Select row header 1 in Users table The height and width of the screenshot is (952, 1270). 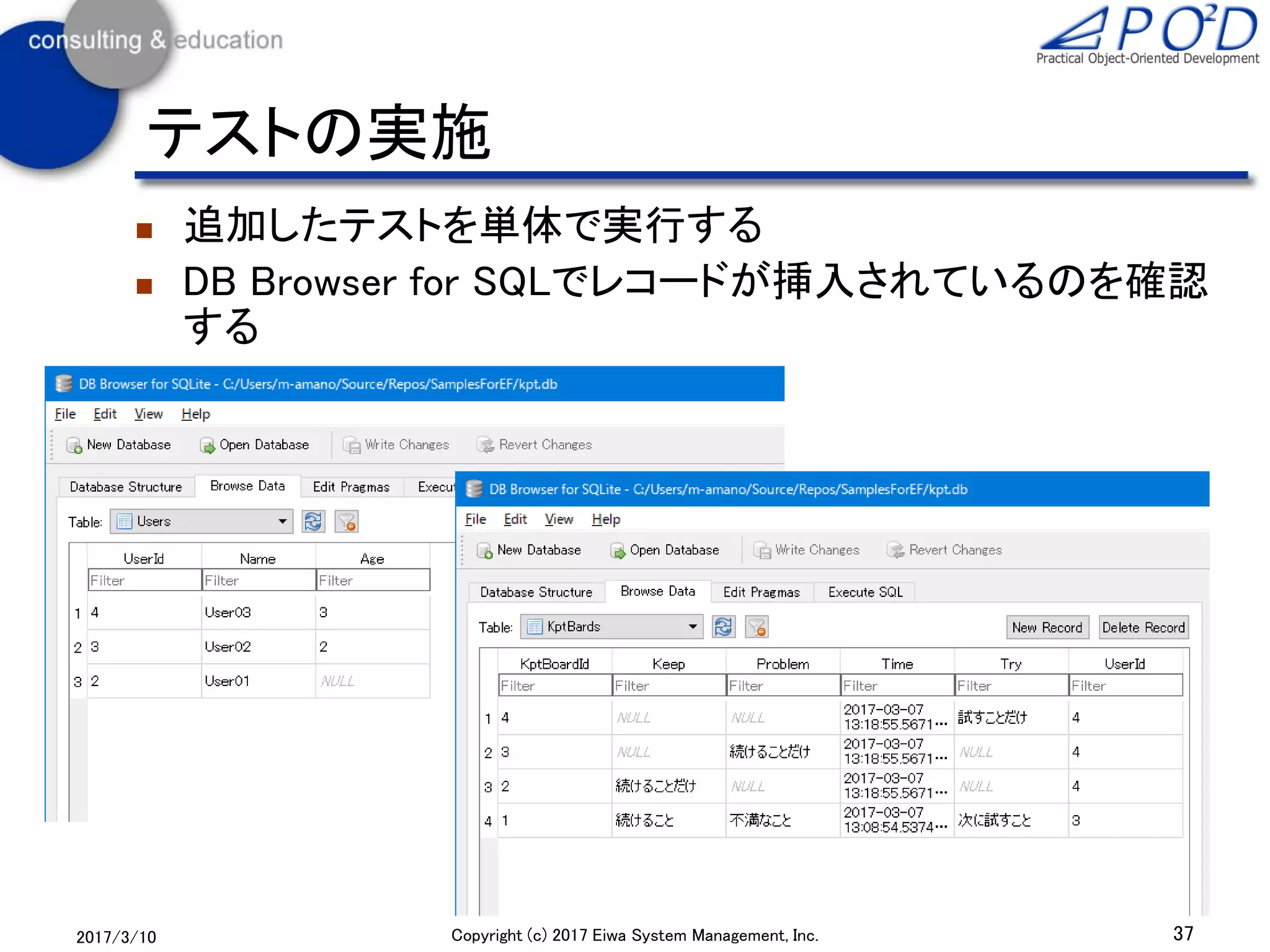point(78,612)
